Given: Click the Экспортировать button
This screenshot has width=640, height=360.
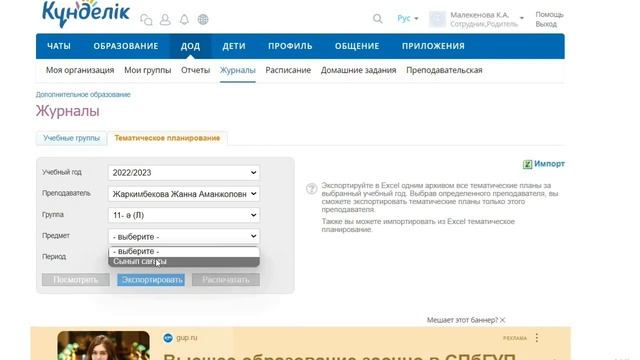Looking at the screenshot, I should point(151,280).
